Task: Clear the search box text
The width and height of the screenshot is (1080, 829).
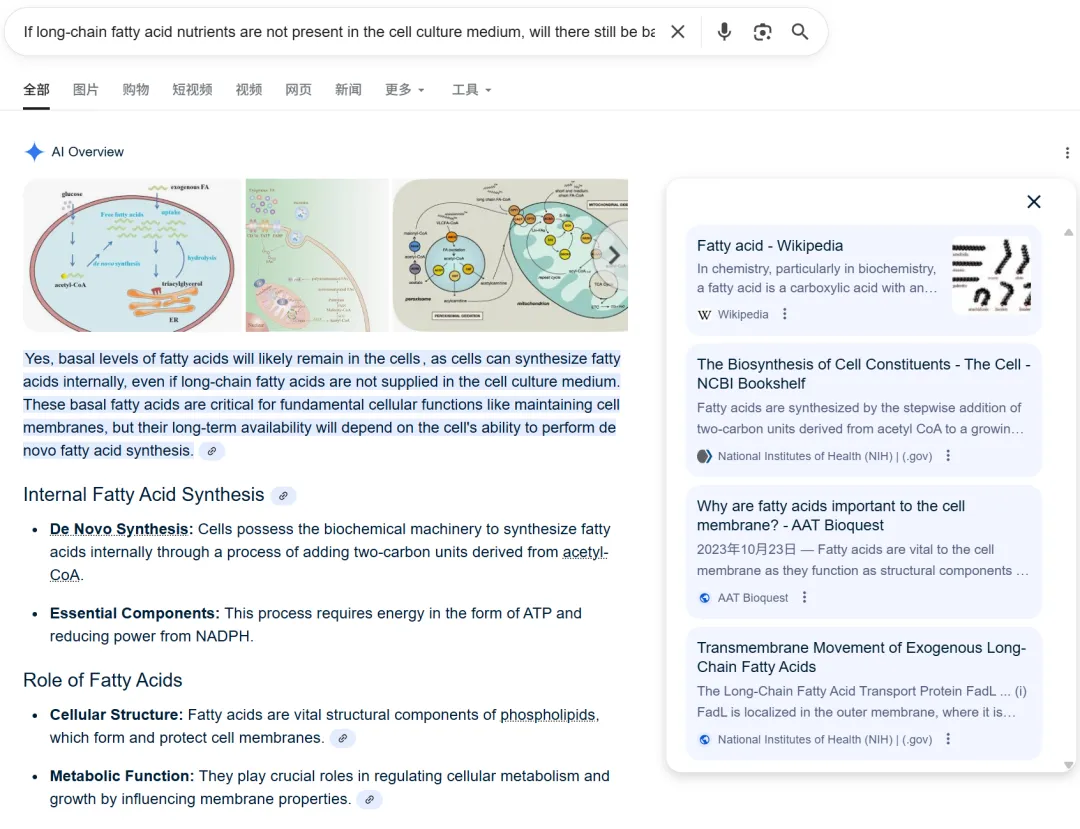Action: [677, 32]
